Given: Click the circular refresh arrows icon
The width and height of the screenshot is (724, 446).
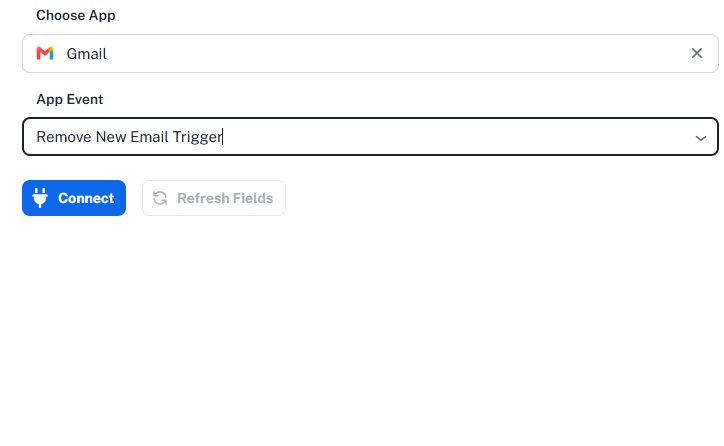Looking at the screenshot, I should click(x=160, y=198).
